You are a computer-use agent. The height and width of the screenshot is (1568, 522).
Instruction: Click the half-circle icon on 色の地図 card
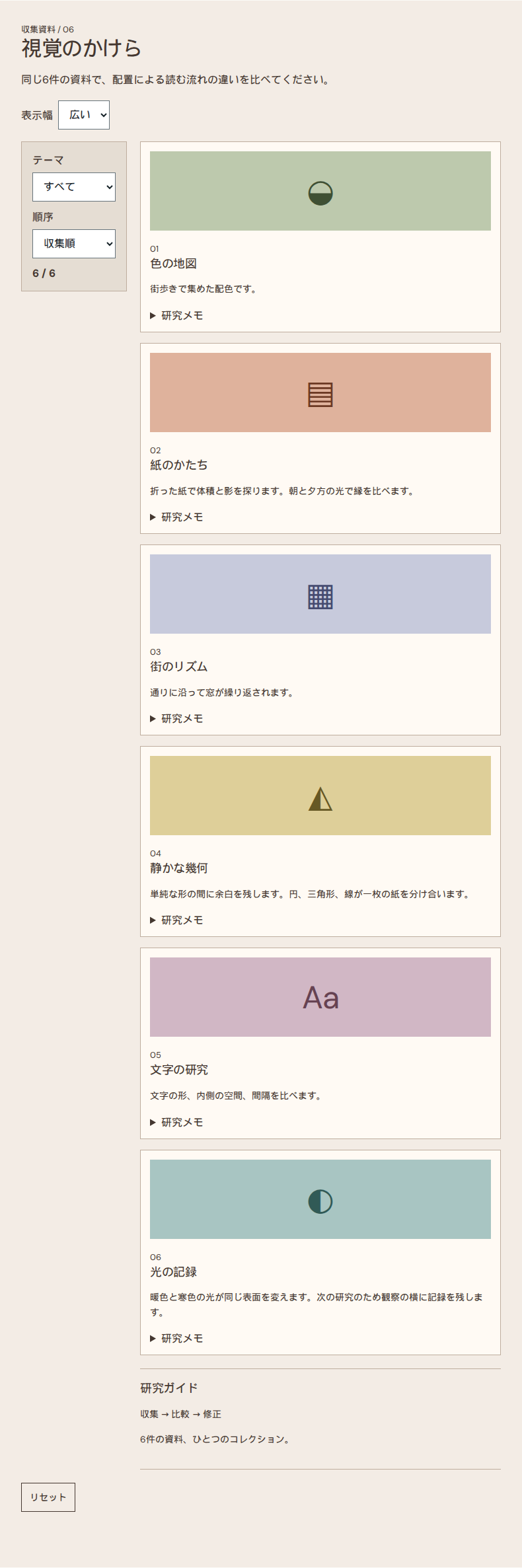[320, 193]
